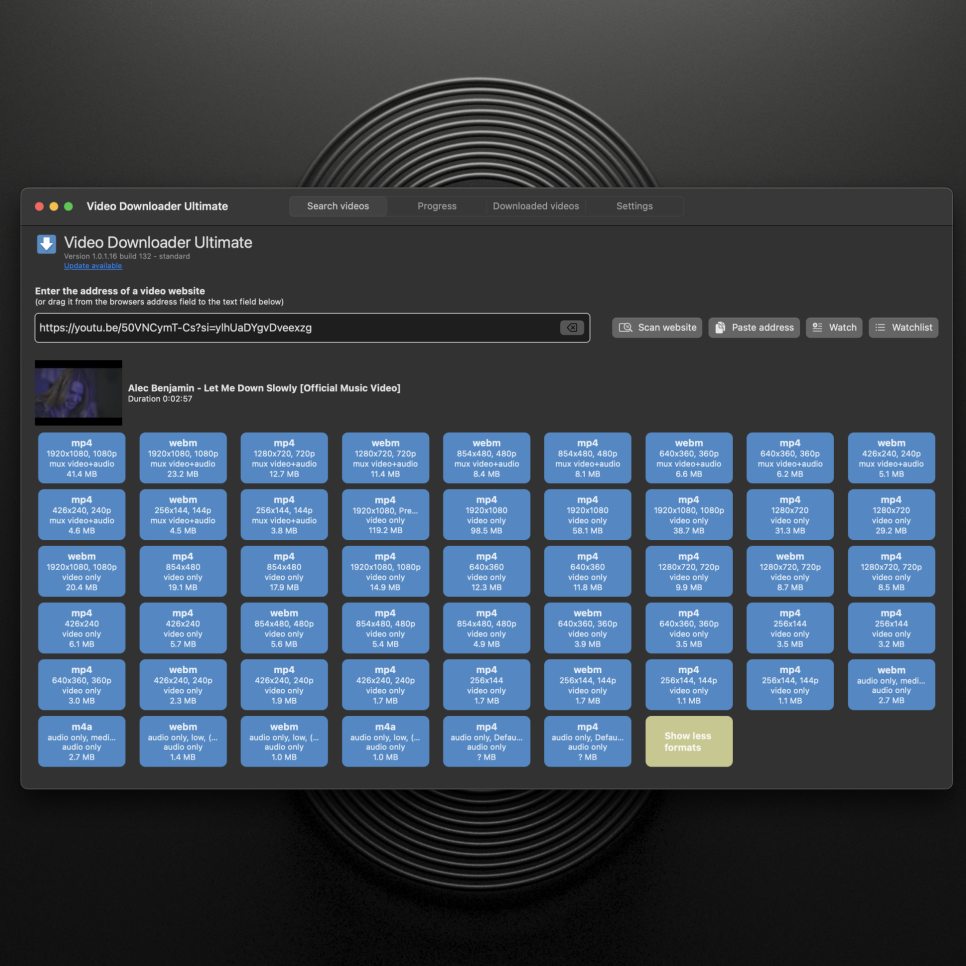The height and width of the screenshot is (966, 966).
Task: Choose mp4 854x480 video only 17.9 MB
Action: point(284,571)
